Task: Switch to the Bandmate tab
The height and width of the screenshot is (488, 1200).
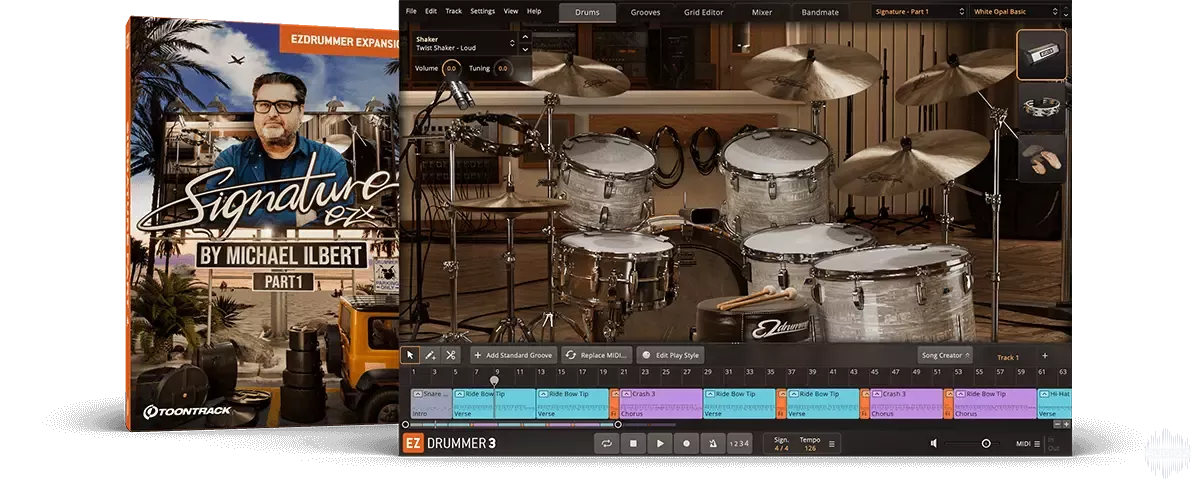Action: [820, 12]
